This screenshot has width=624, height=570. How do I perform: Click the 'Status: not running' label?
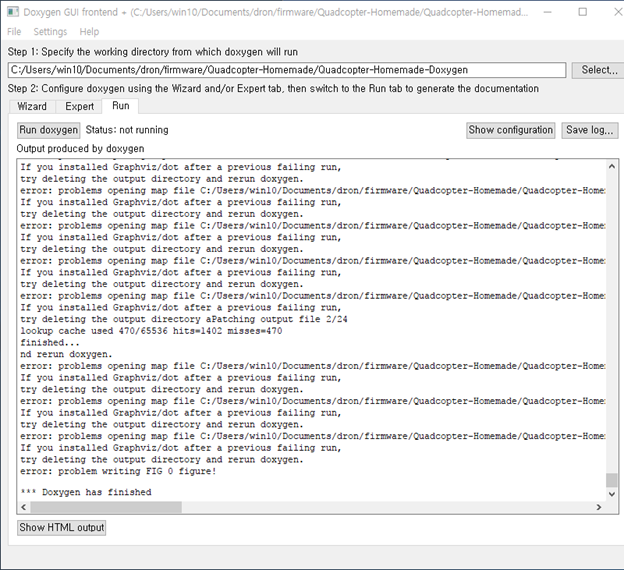pyautogui.click(x=127, y=130)
